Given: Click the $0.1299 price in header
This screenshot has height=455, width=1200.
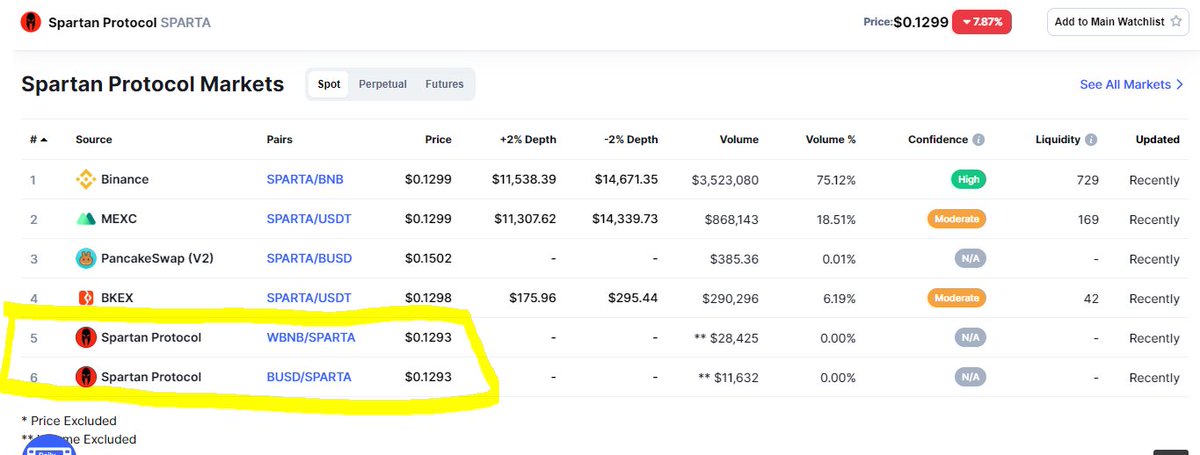Looking at the screenshot, I should coord(920,22).
